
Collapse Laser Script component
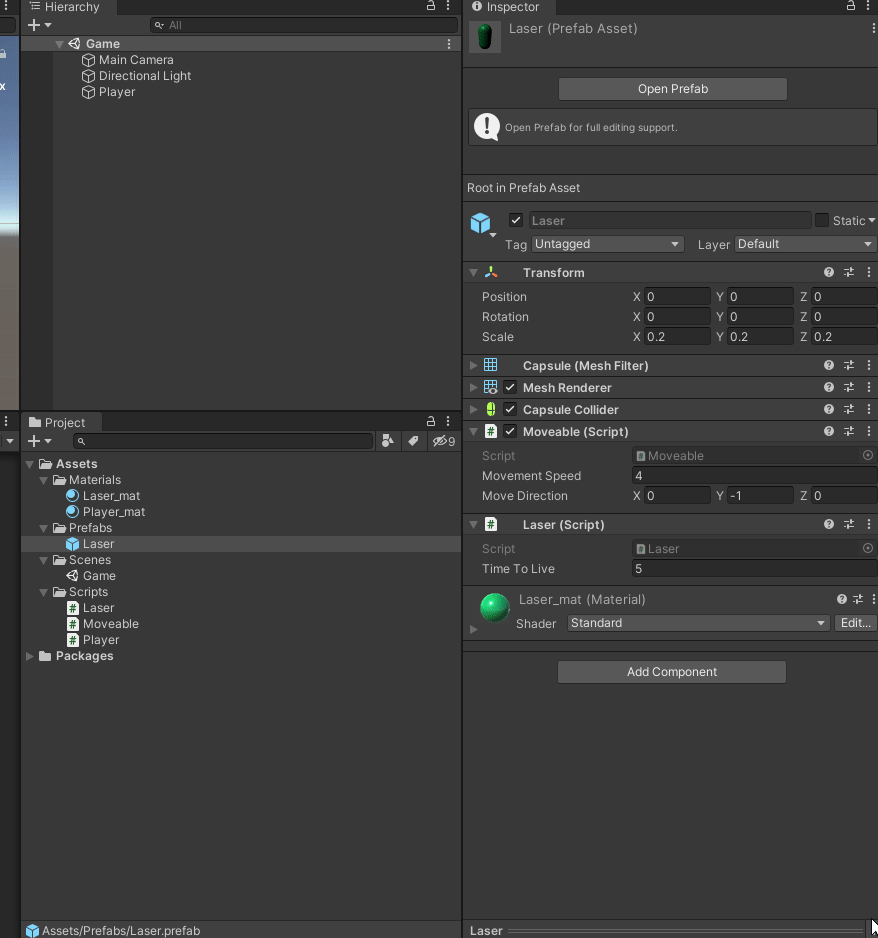click(x=473, y=524)
